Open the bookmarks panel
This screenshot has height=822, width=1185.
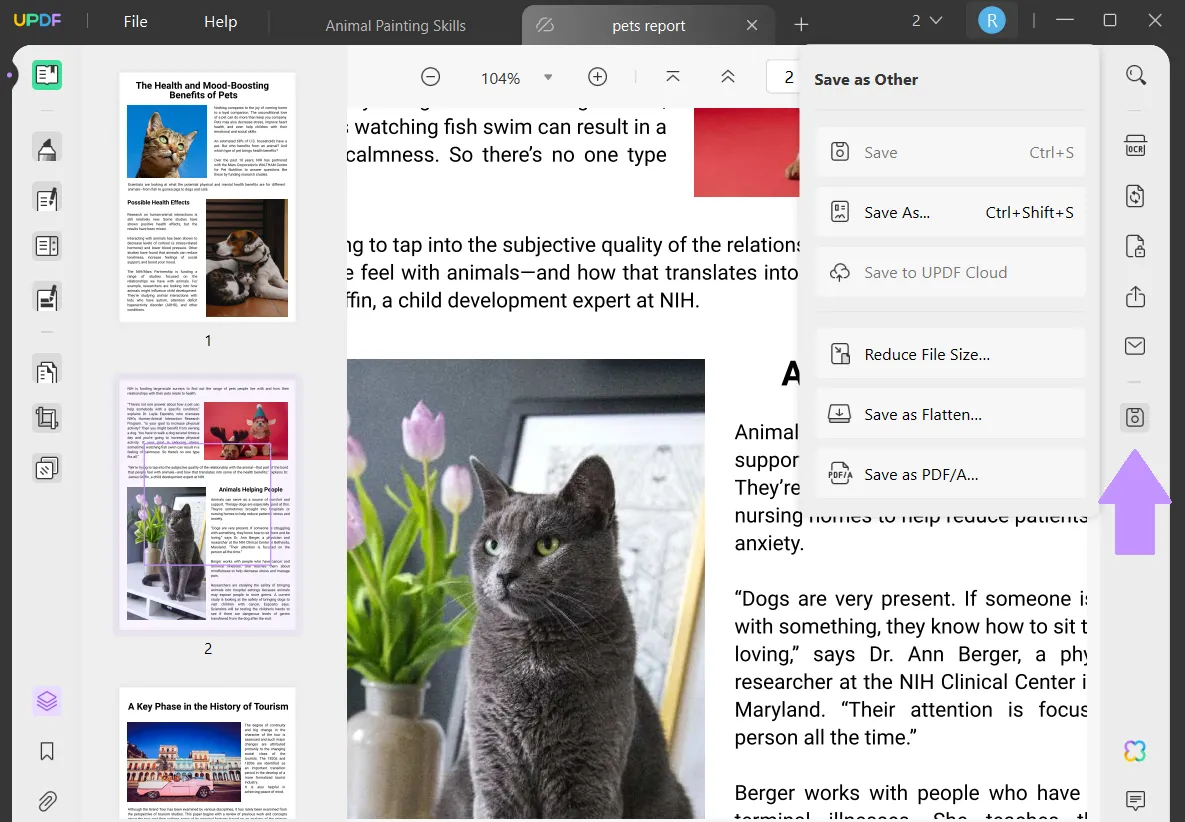(46, 751)
